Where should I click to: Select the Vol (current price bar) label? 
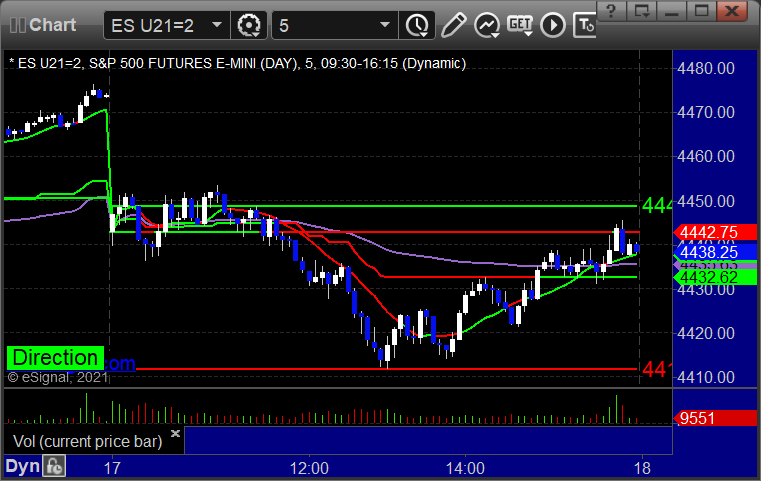pos(87,441)
